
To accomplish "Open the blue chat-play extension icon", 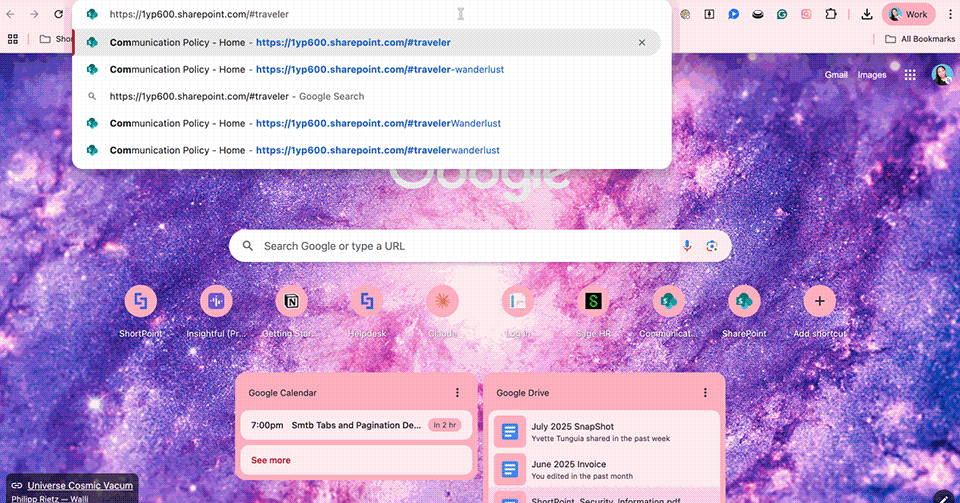I will (x=733, y=14).
